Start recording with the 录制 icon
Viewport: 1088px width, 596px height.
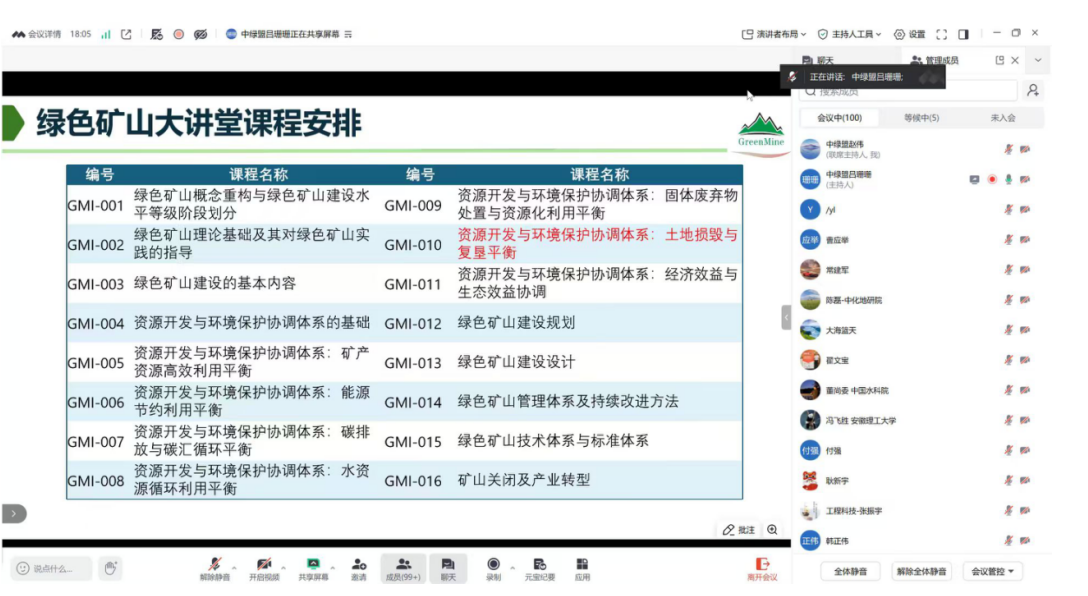click(x=493, y=566)
